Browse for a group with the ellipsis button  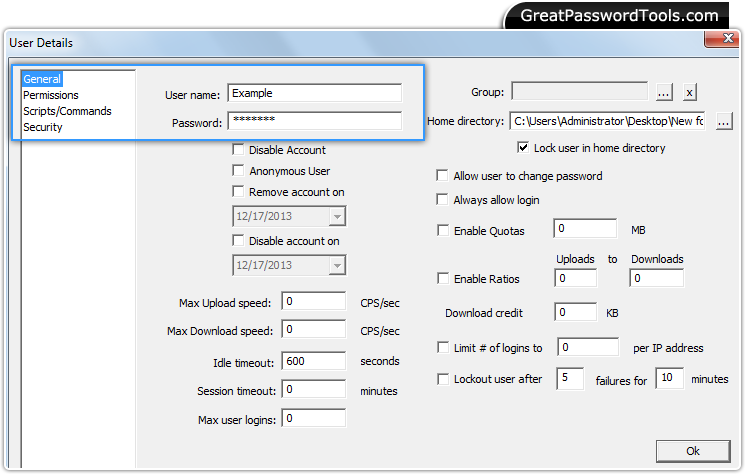click(x=664, y=92)
